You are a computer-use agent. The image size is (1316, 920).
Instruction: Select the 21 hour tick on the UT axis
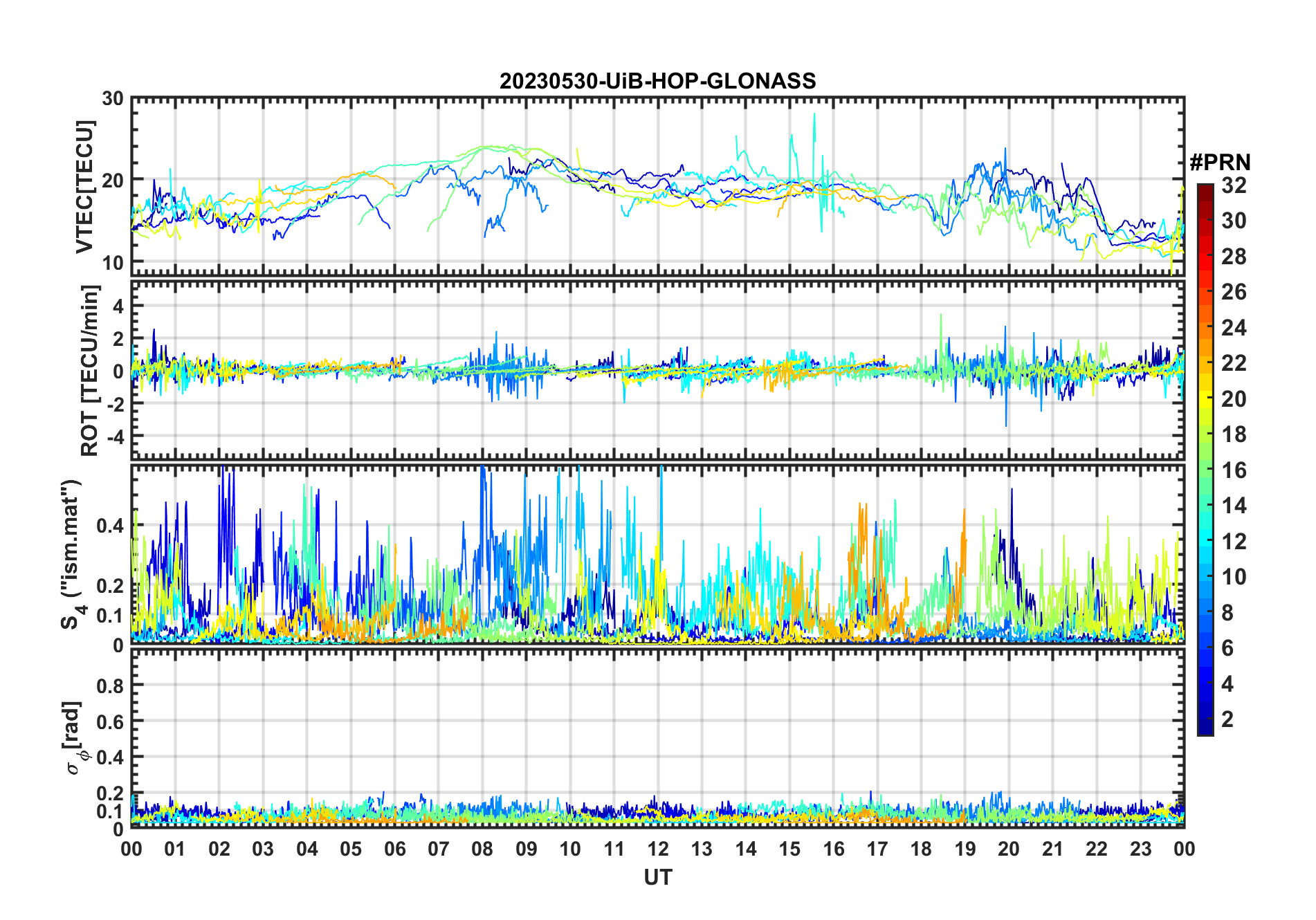(x=1052, y=849)
